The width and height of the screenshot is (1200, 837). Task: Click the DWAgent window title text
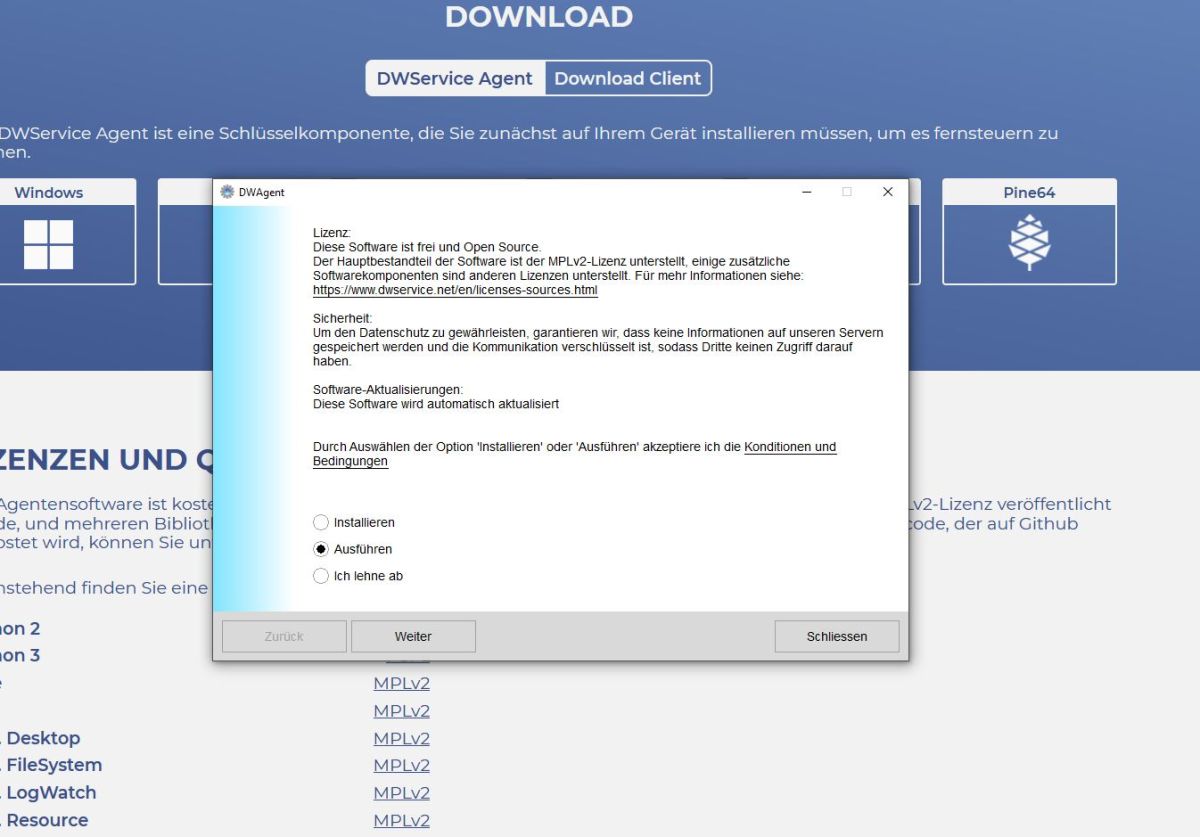[x=261, y=192]
